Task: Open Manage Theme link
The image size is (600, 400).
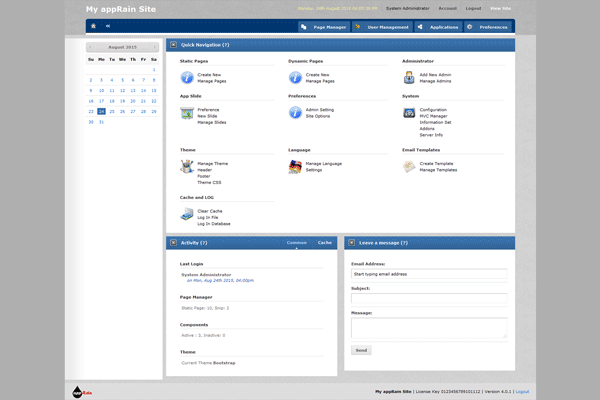Action: [213, 164]
